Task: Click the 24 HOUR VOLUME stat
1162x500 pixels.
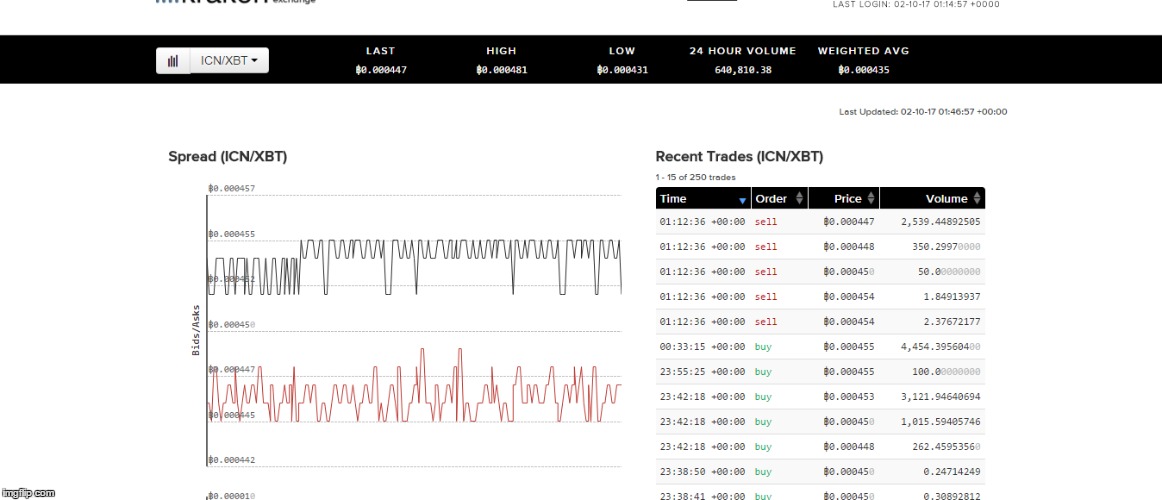Action: tap(742, 70)
